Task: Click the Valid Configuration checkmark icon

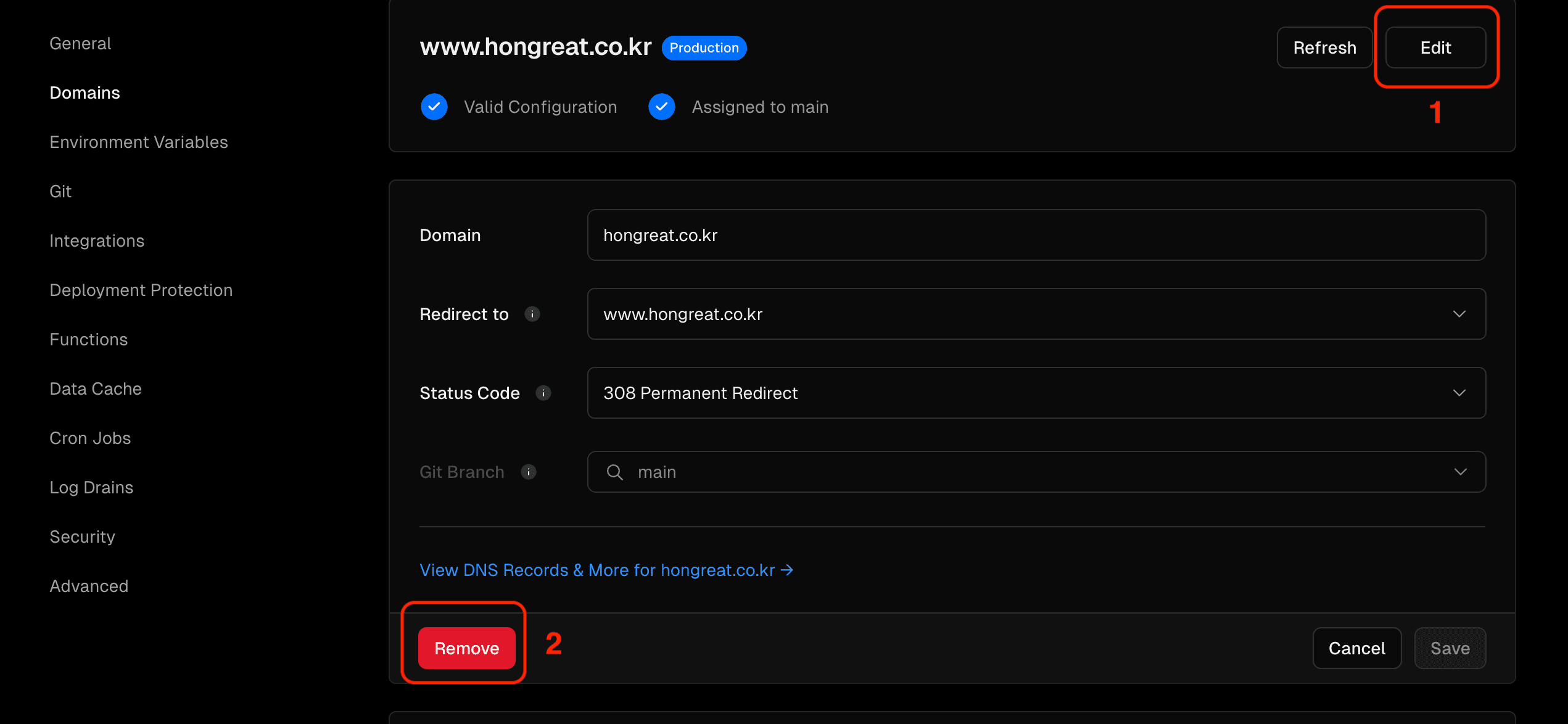Action: [x=434, y=107]
